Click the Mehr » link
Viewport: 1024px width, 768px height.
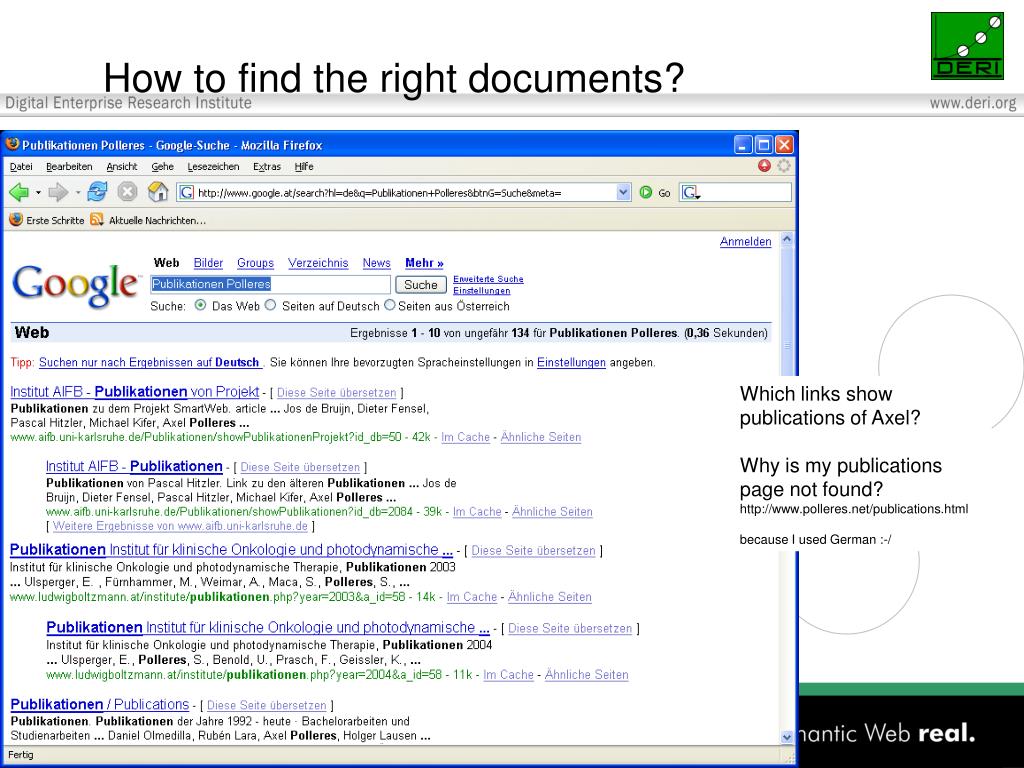424,263
